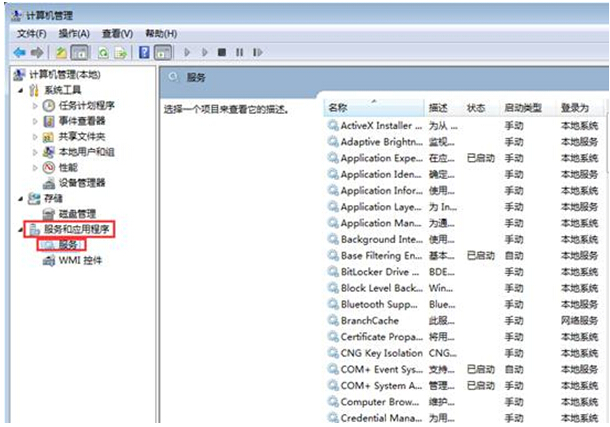Sort by the 描述 column header
610x427 pixels.
tap(443, 108)
